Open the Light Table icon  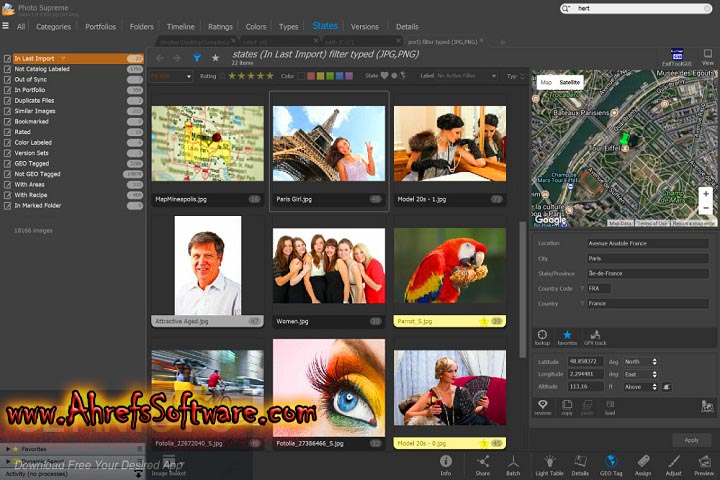pyautogui.click(x=549, y=465)
